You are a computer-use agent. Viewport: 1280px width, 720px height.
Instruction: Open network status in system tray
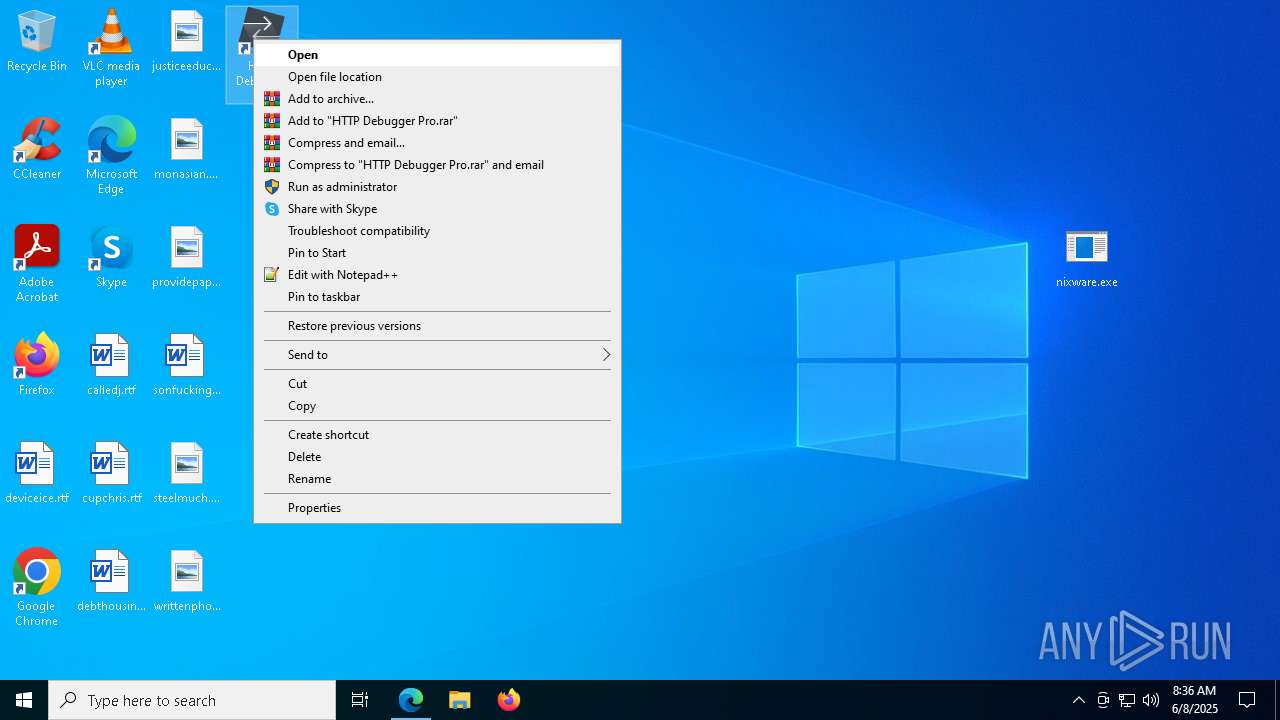(x=1127, y=700)
